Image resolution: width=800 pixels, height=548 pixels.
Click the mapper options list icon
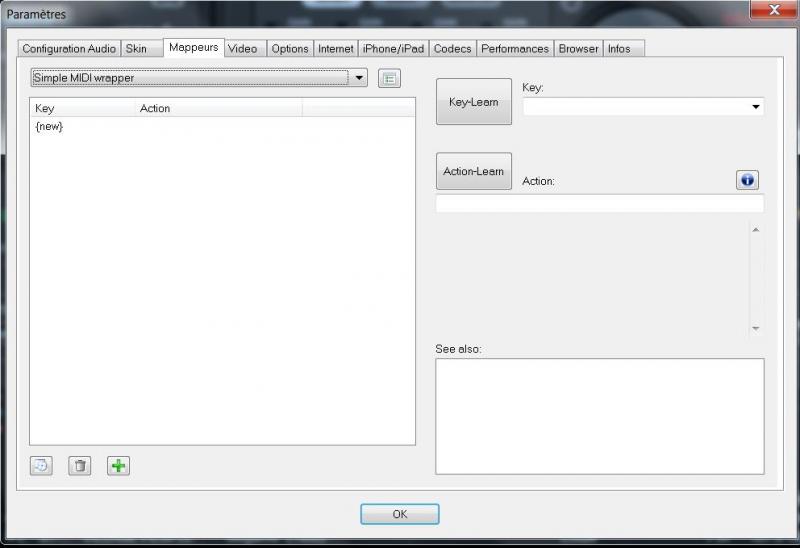tap(389, 79)
